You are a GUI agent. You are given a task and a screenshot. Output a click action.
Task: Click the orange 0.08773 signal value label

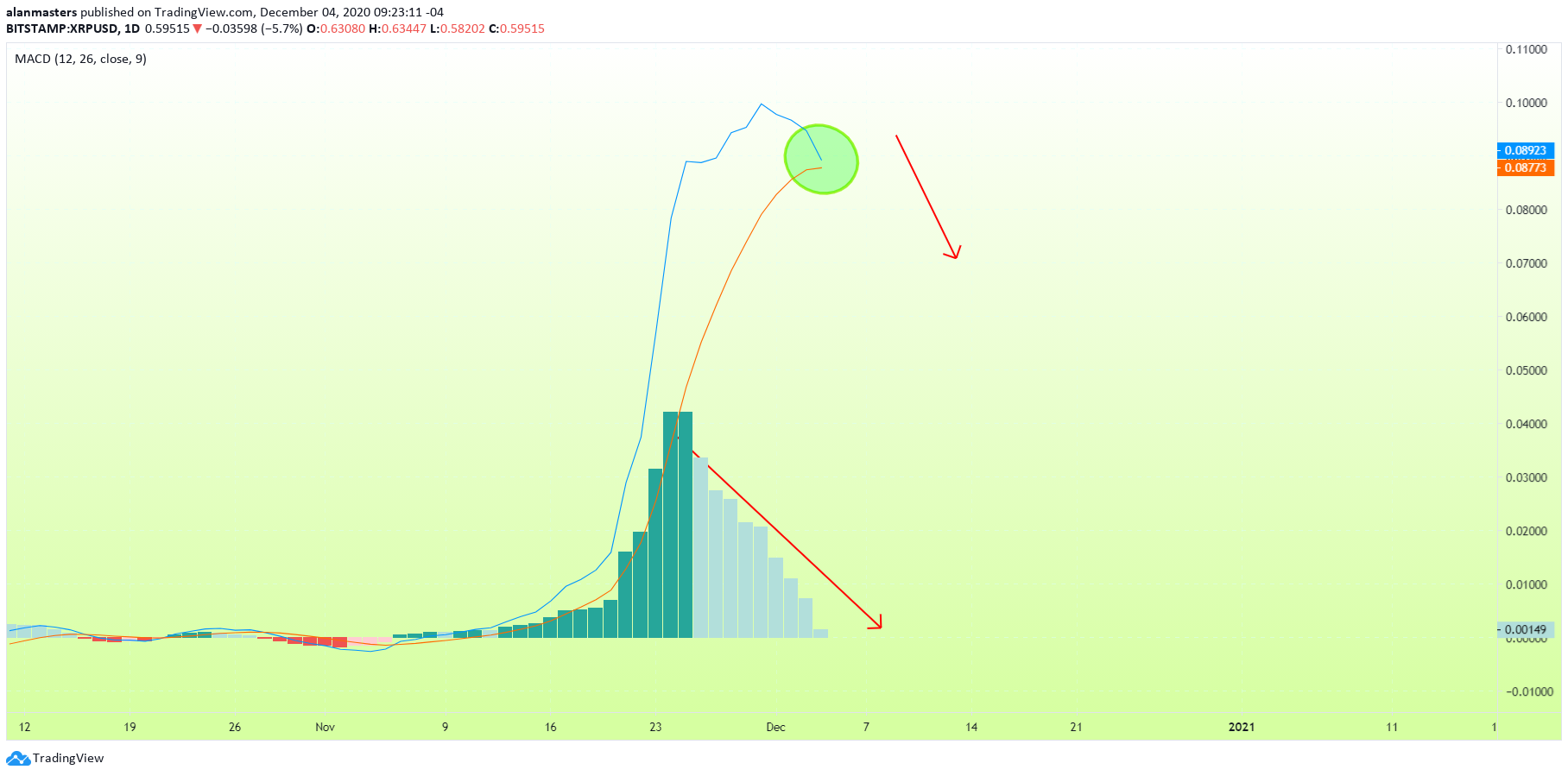pyautogui.click(x=1526, y=167)
